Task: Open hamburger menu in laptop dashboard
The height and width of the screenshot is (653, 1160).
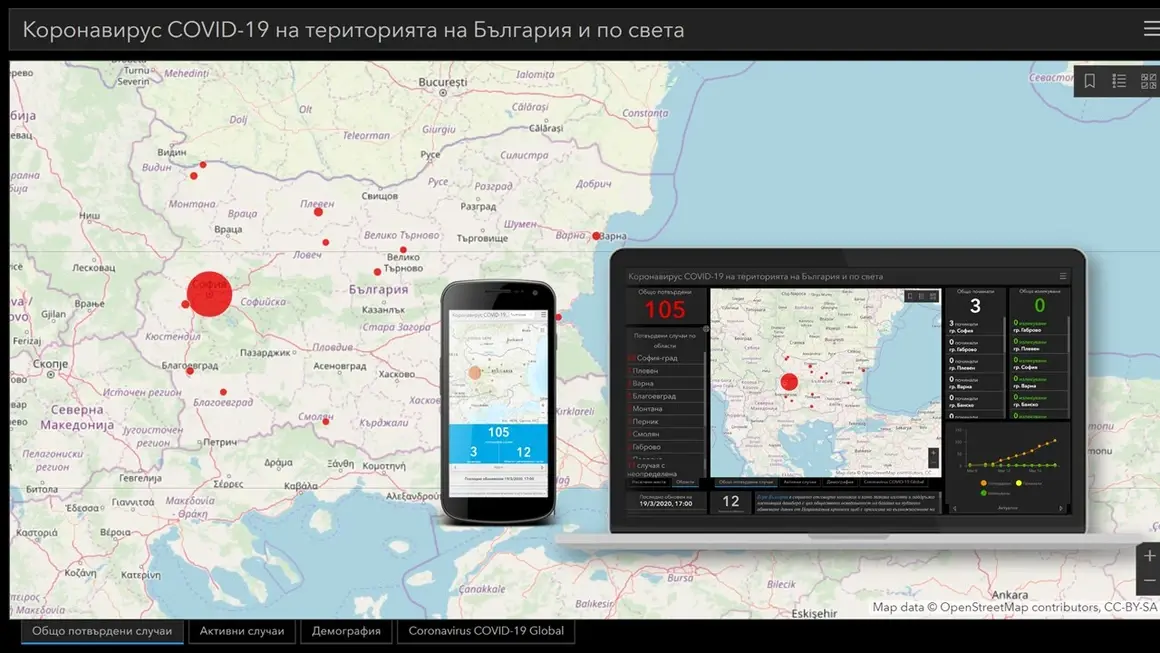Action: (x=1063, y=277)
